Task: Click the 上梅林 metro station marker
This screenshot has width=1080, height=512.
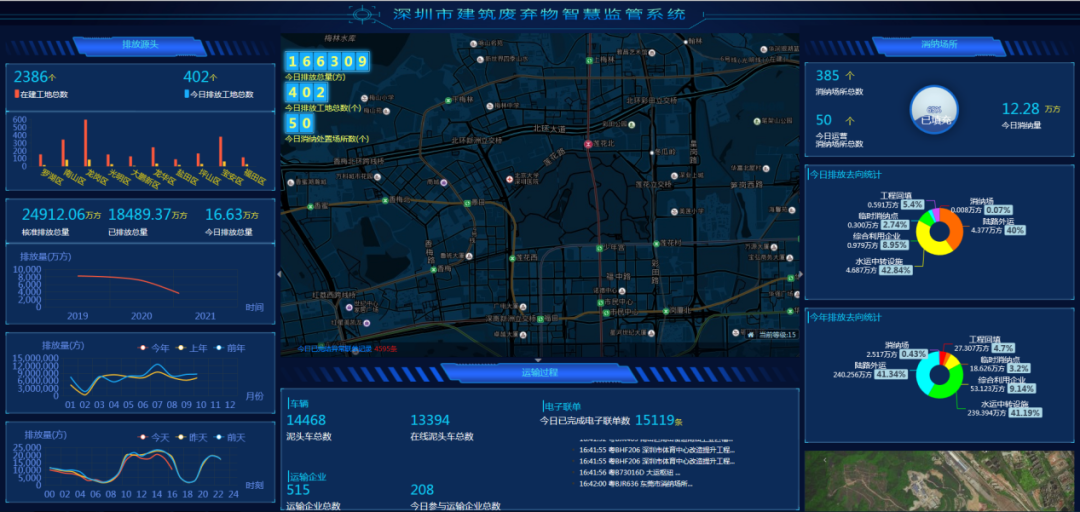Action: [x=589, y=61]
